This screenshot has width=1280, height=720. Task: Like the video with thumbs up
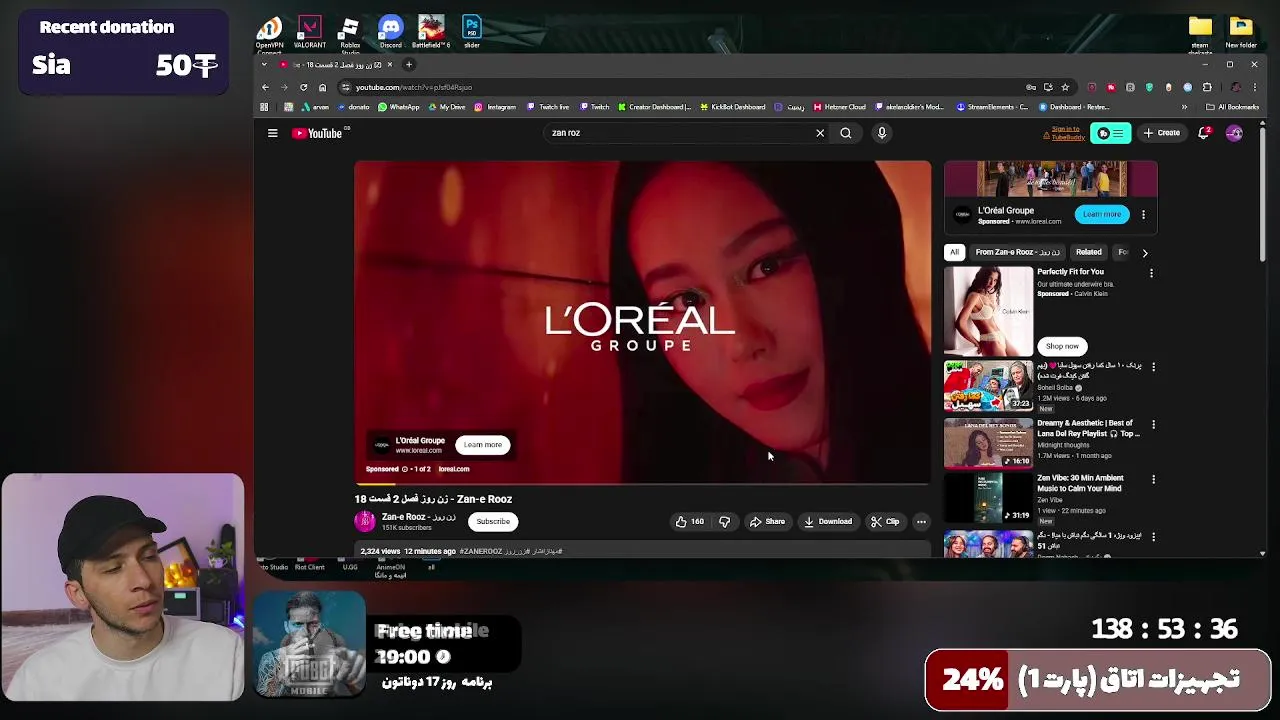[x=689, y=521]
